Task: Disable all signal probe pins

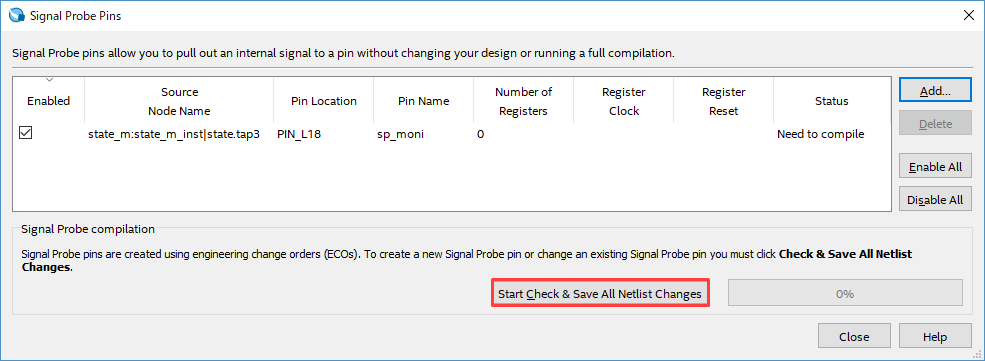Action: (x=935, y=200)
